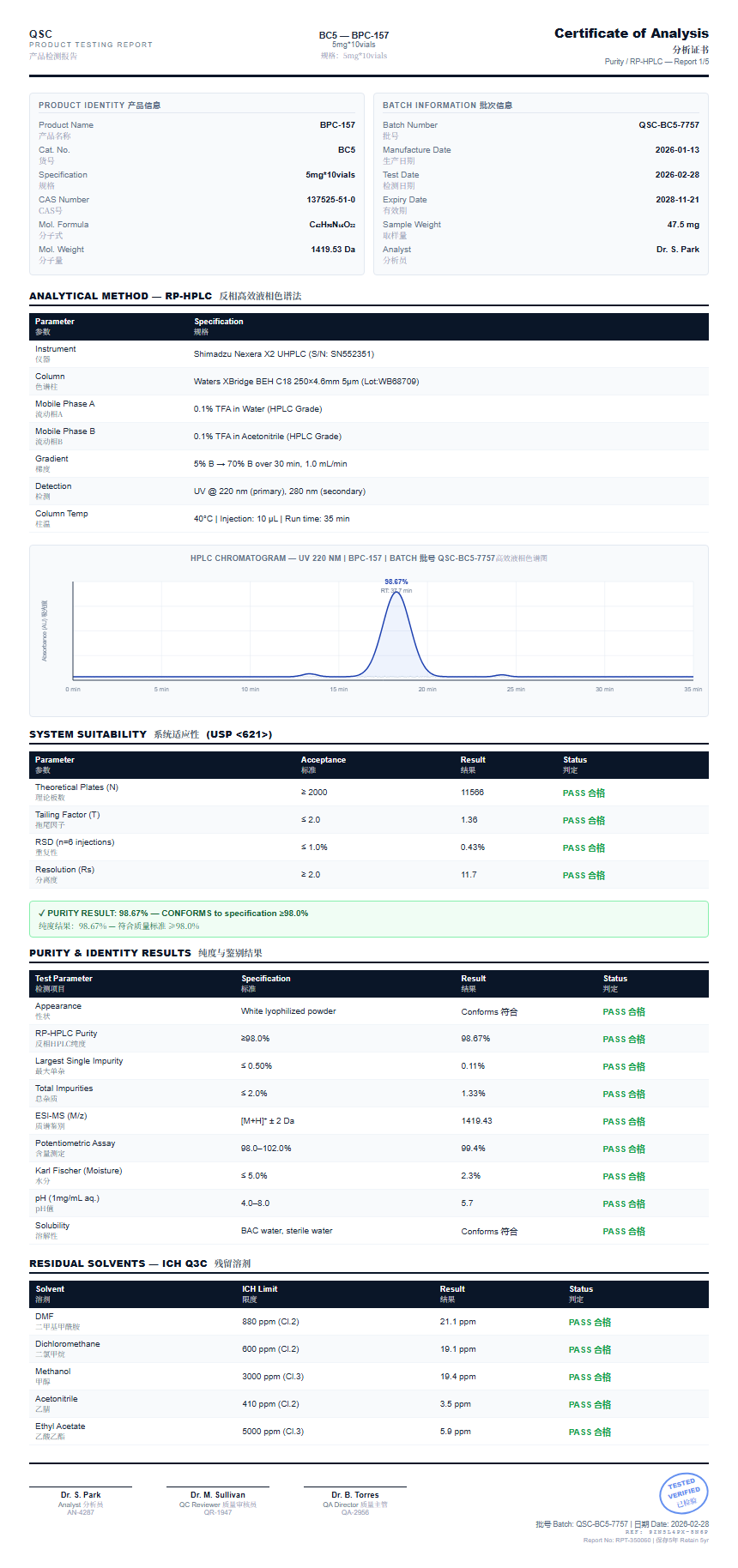This screenshot has height=1568, width=738.
Task: Click the chromatogram main peak
Action: tap(396, 635)
